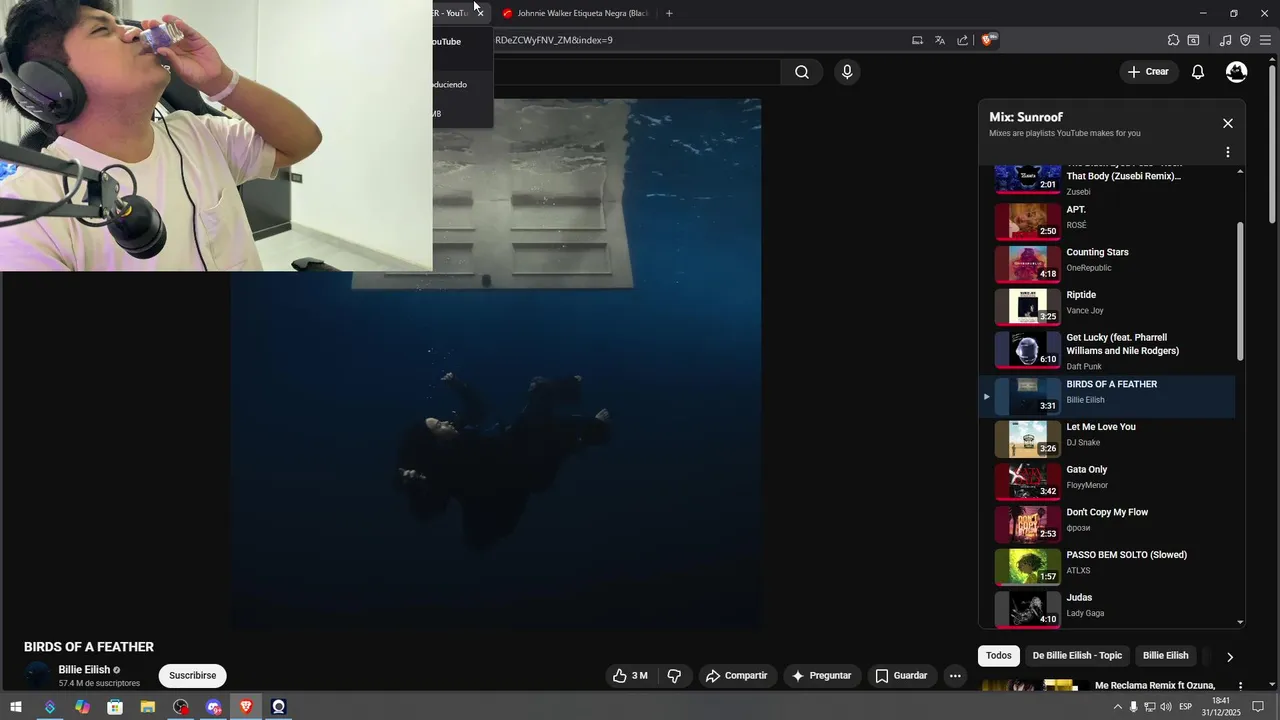Play Get Lucky by Daft Punk

pos(1107,351)
